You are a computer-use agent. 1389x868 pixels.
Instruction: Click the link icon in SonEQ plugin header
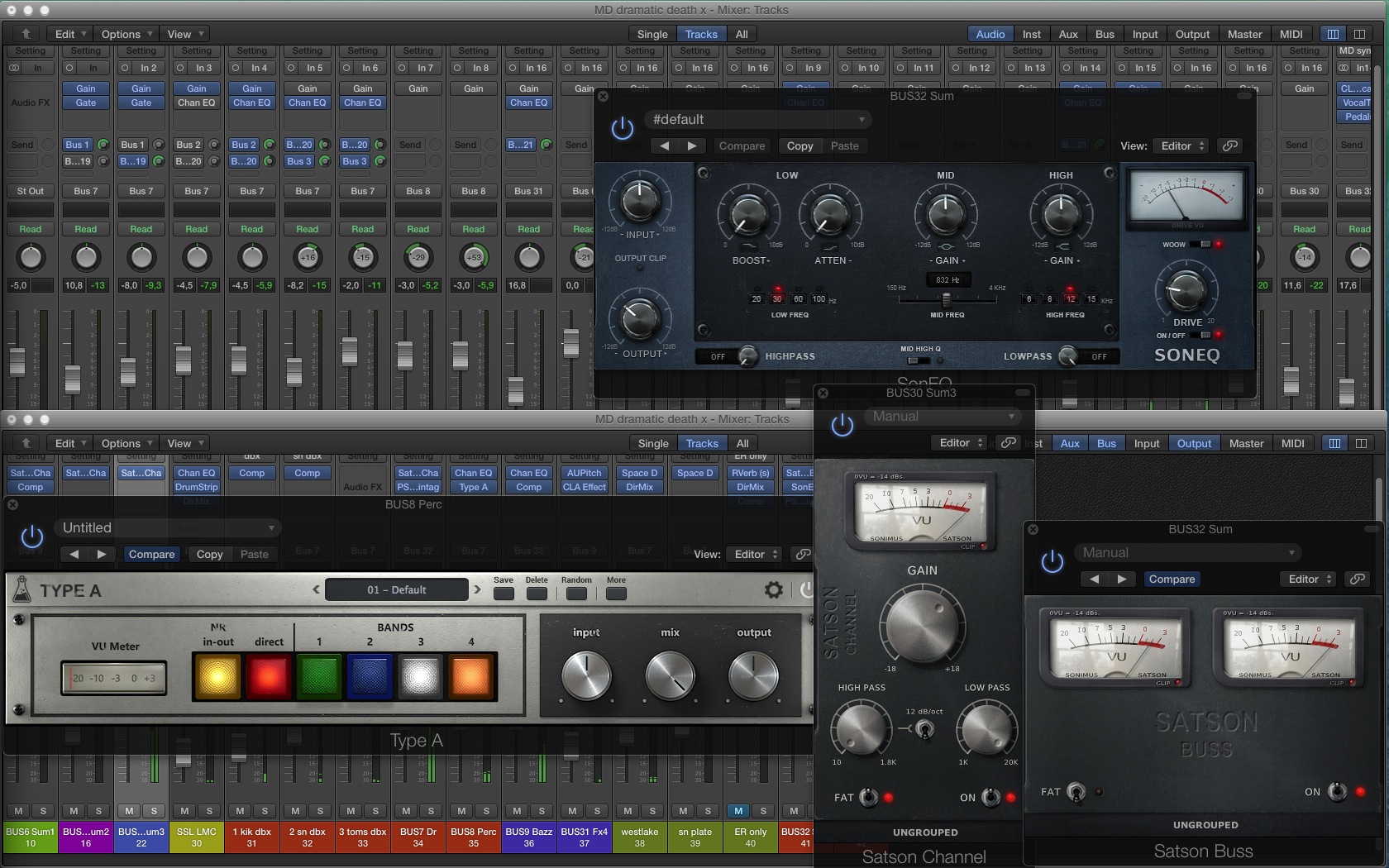pyautogui.click(x=1230, y=145)
